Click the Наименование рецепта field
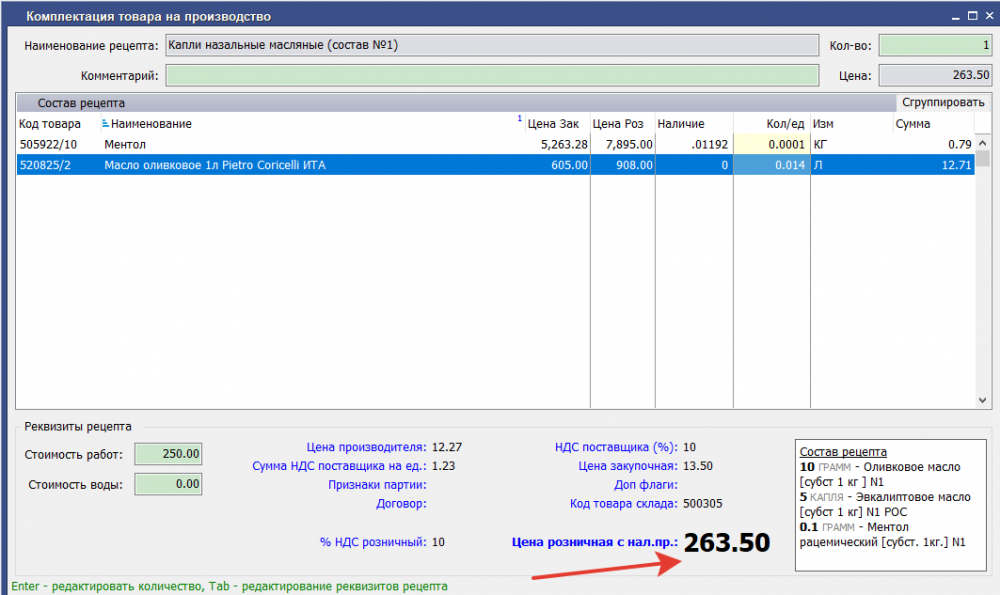Image resolution: width=1000 pixels, height=595 pixels. point(492,45)
